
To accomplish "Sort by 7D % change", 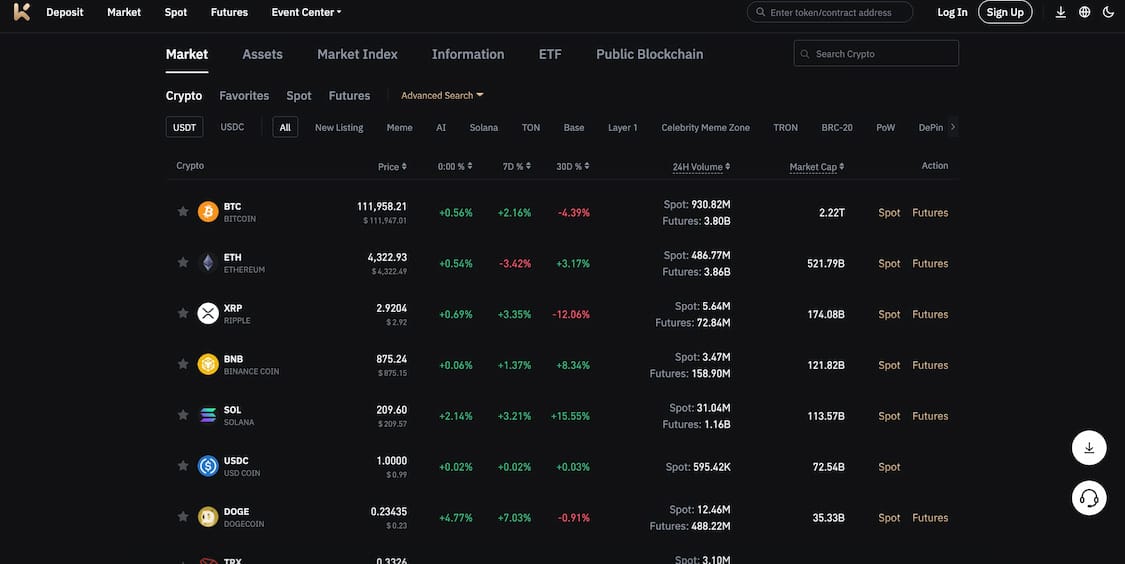I will click(517, 166).
